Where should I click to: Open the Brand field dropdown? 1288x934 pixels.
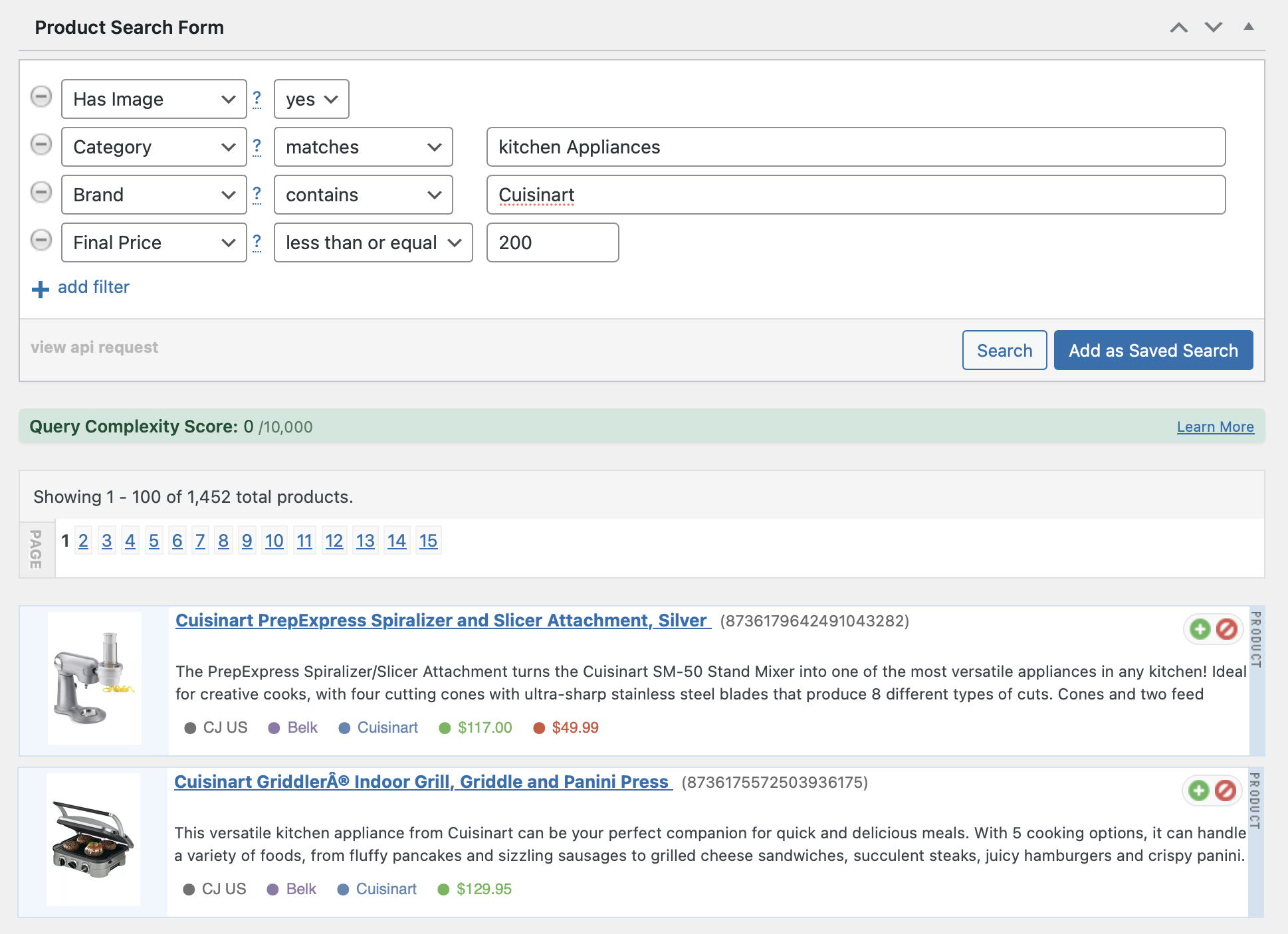point(154,195)
